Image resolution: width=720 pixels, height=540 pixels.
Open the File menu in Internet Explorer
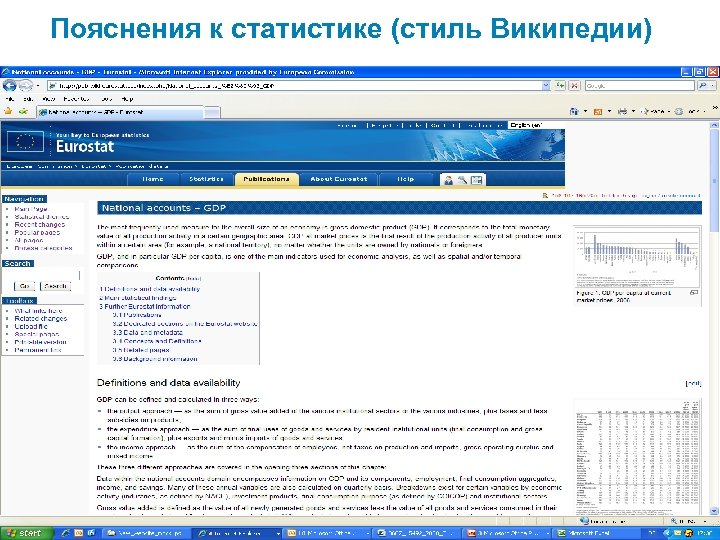(x=9, y=99)
